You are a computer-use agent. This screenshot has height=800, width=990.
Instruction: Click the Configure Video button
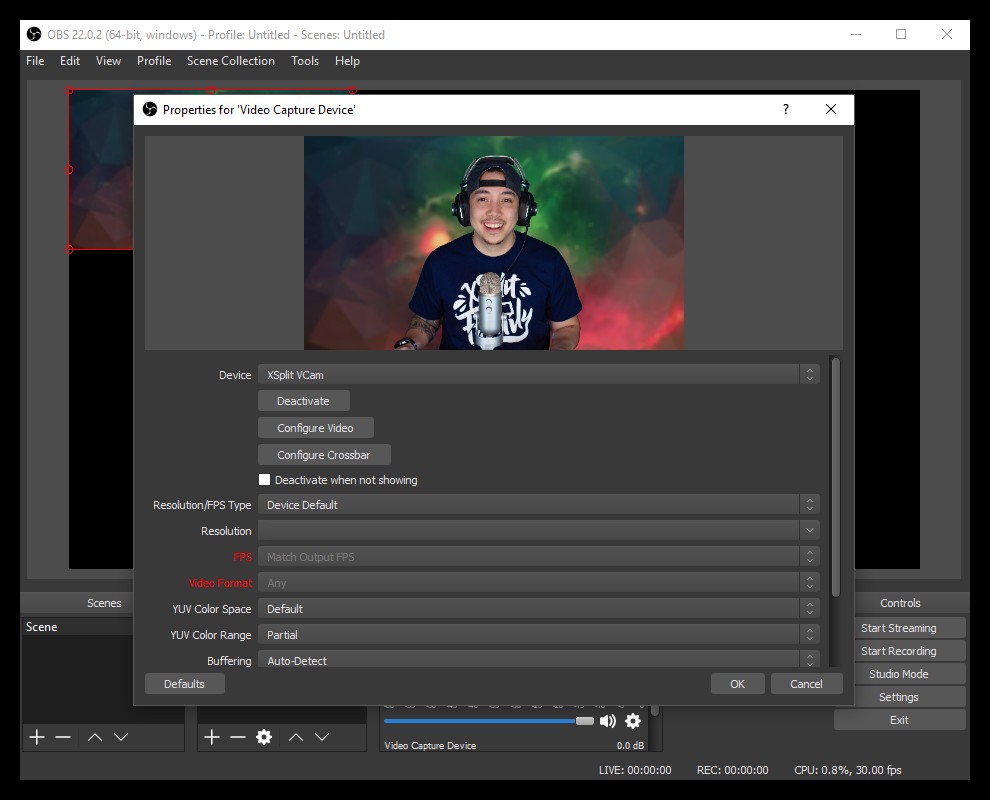(315, 428)
